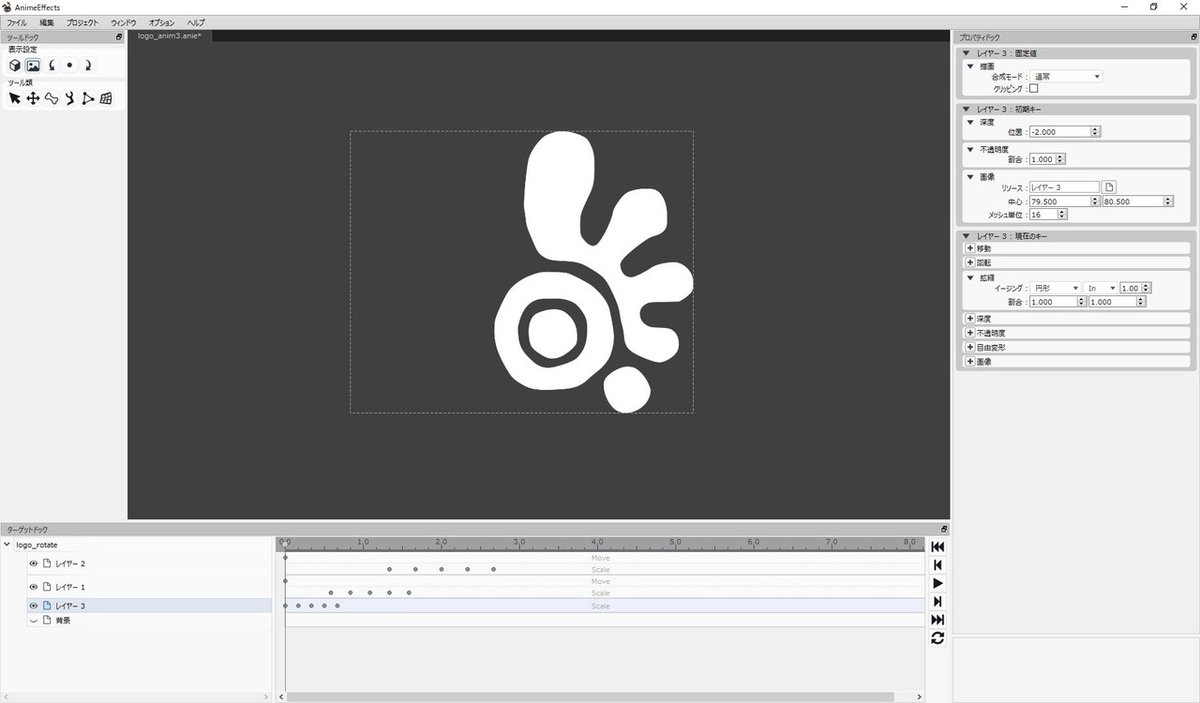Viewport: 1200px width, 703px height.
Task: Expand the 不透明度 current key section
Action: coord(969,333)
